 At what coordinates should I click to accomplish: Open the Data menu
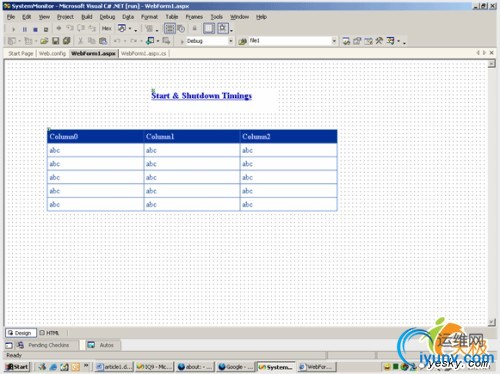click(128, 17)
